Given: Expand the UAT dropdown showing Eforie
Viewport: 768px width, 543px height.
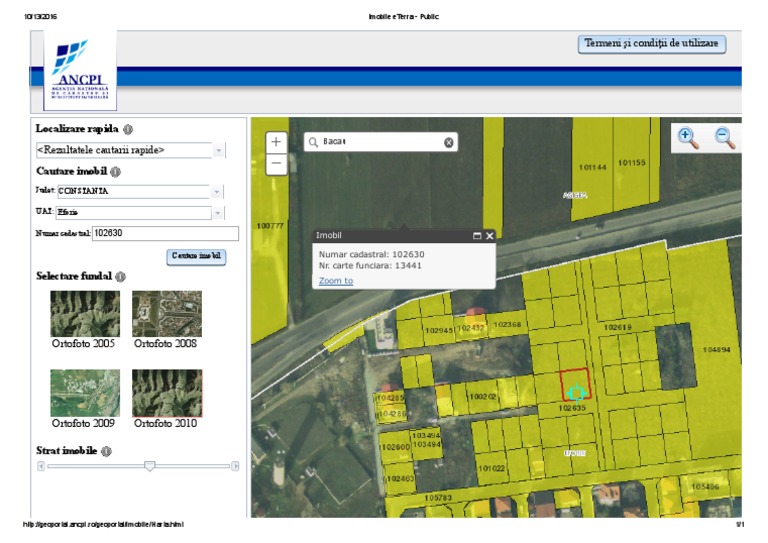Looking at the screenshot, I should pyautogui.click(x=217, y=212).
